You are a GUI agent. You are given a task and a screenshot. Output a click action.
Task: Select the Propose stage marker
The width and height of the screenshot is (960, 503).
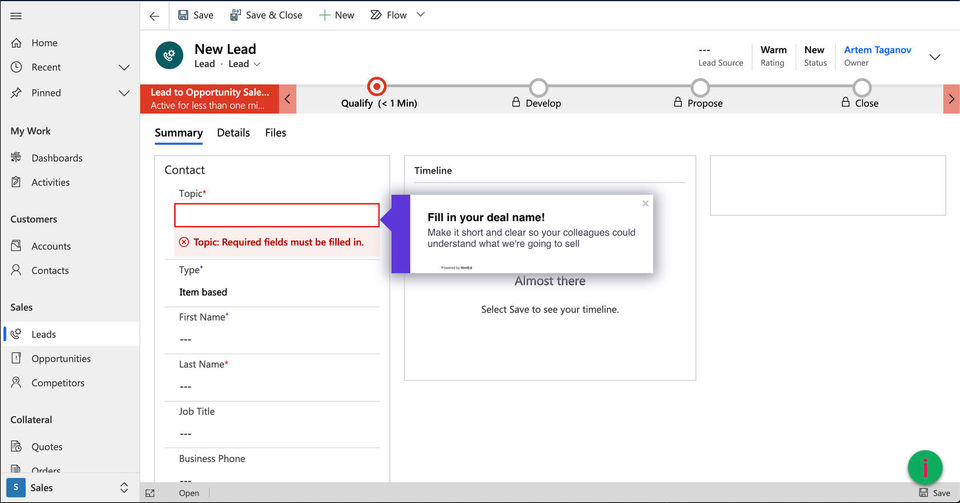(x=700, y=88)
